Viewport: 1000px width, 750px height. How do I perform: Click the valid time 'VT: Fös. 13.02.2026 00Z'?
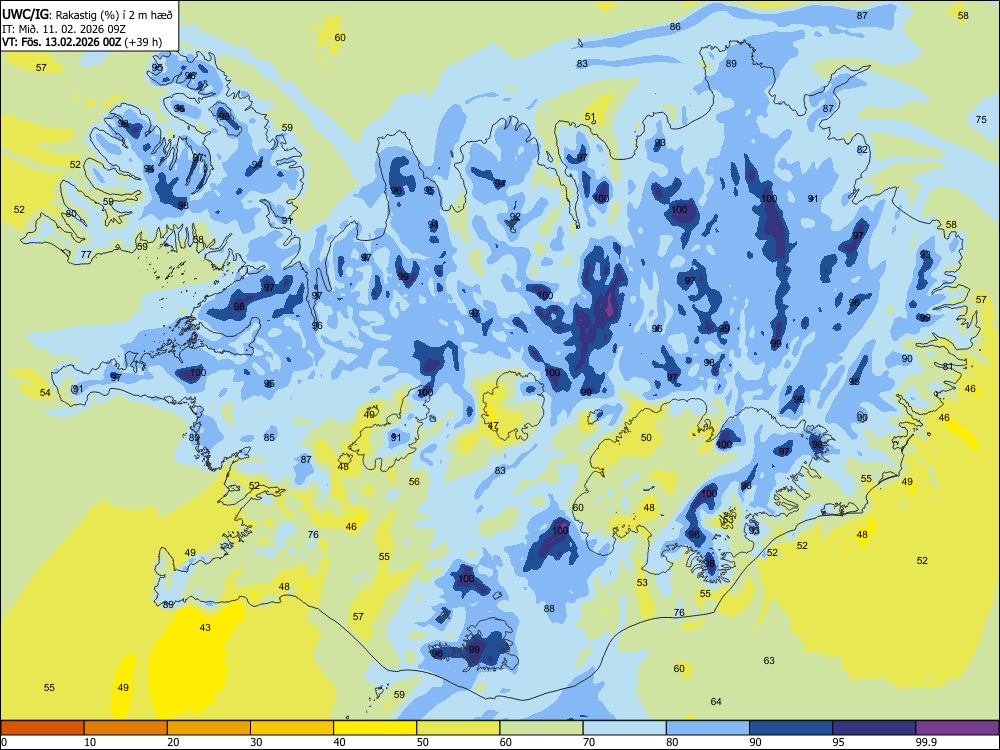pyautogui.click(x=61, y=42)
